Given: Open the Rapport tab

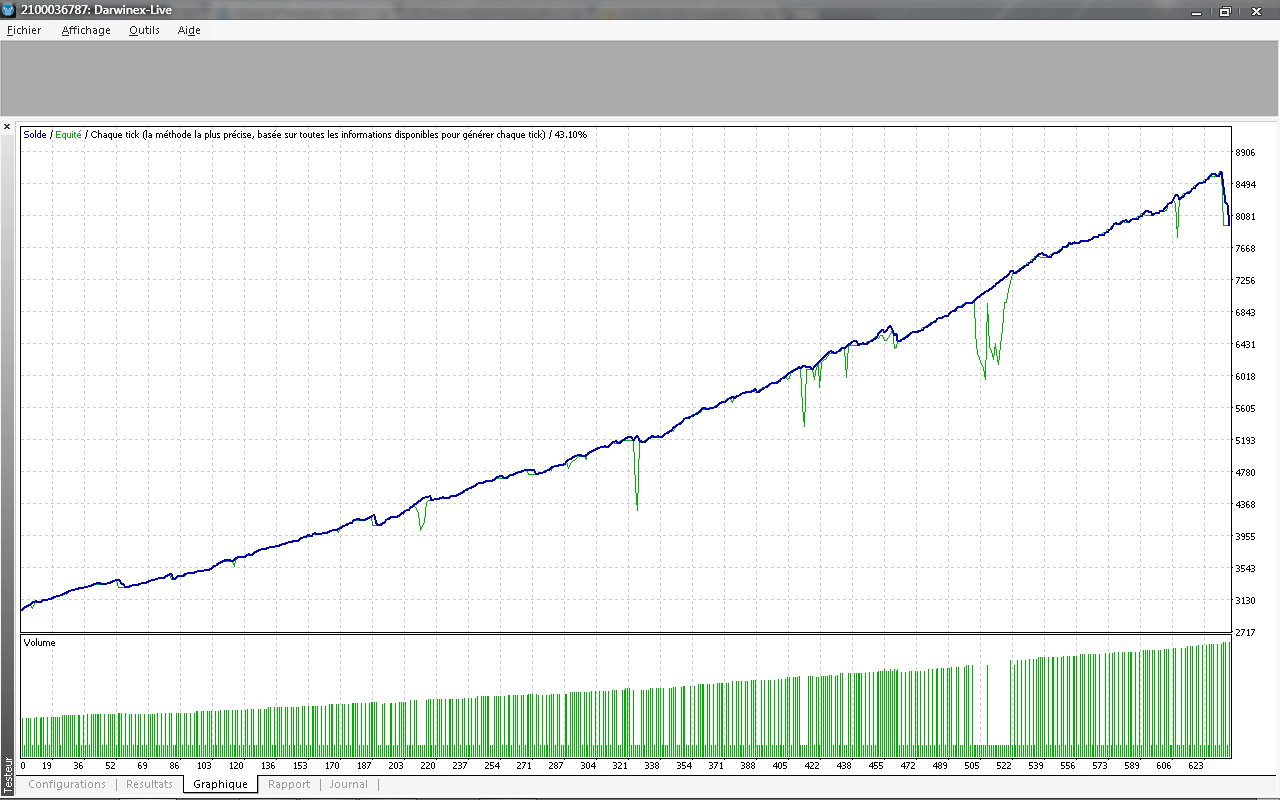Looking at the screenshot, I should (x=289, y=784).
